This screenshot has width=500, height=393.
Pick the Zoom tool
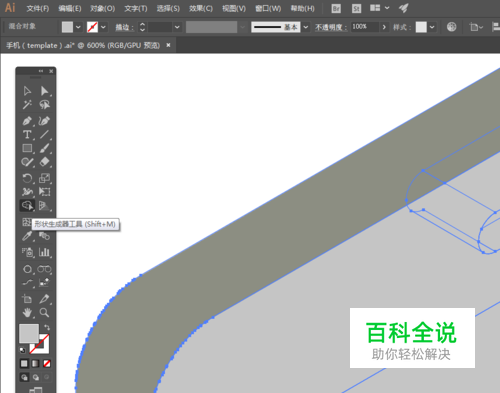point(44,312)
